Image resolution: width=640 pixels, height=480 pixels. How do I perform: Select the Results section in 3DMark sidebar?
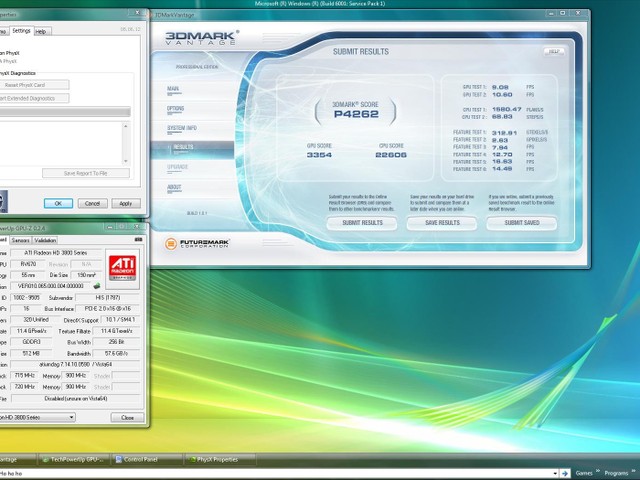(192, 149)
